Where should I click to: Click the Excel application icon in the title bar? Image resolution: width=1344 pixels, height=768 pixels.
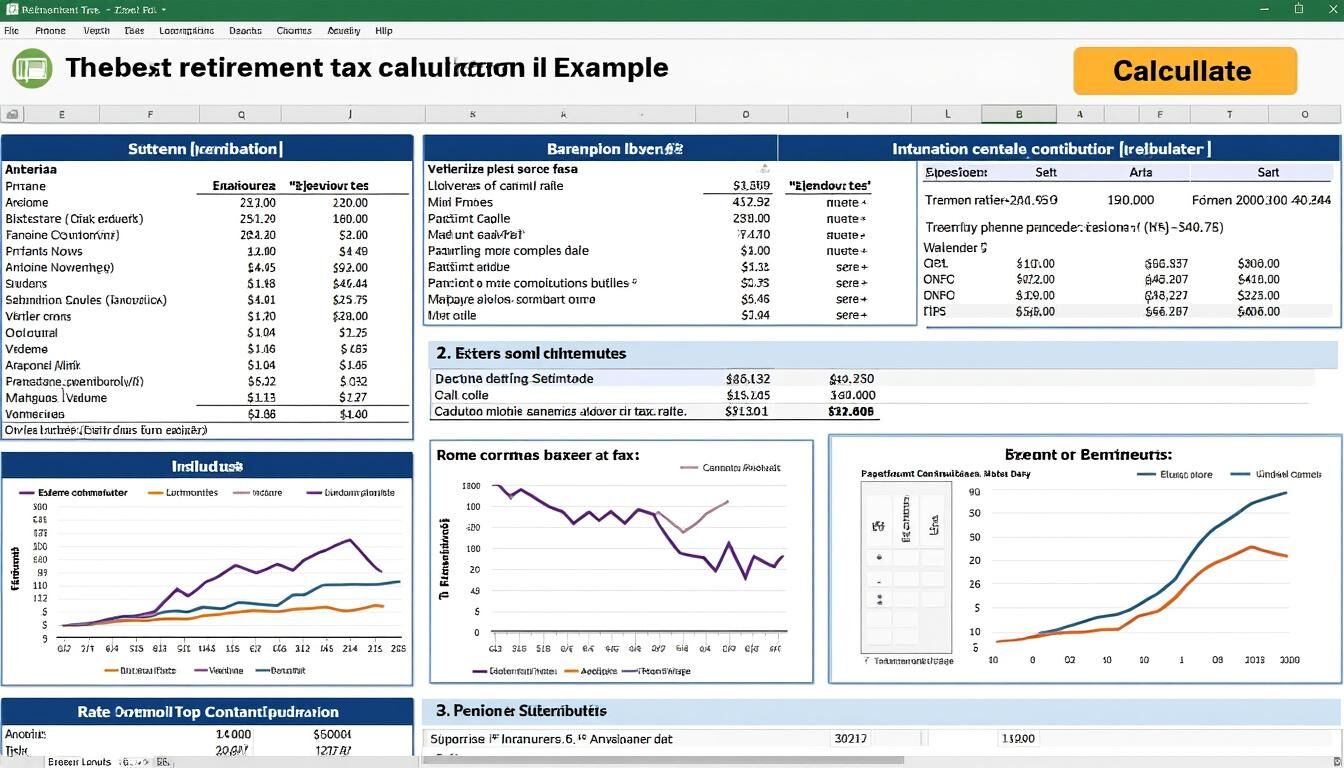[11, 9]
